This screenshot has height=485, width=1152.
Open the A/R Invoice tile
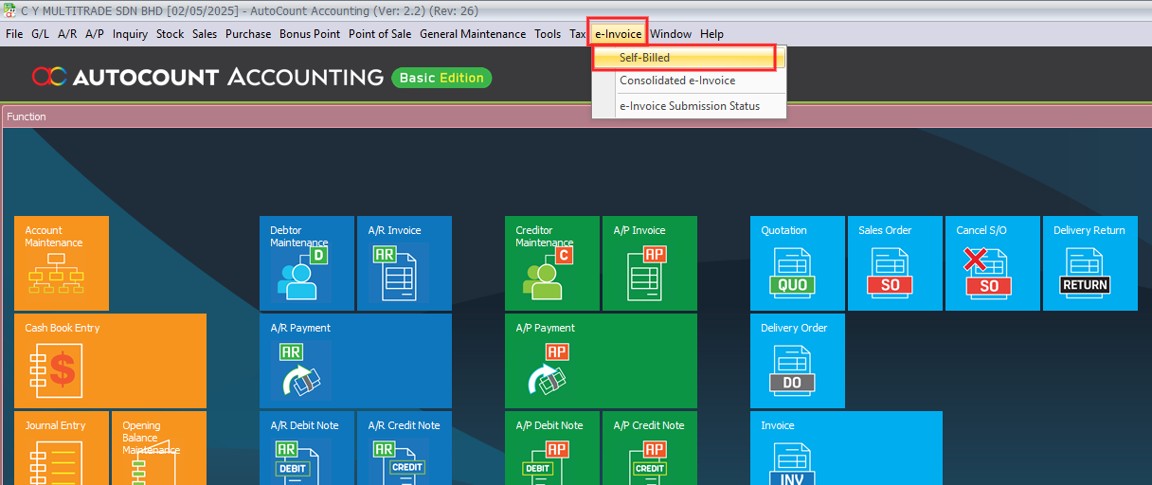point(403,263)
